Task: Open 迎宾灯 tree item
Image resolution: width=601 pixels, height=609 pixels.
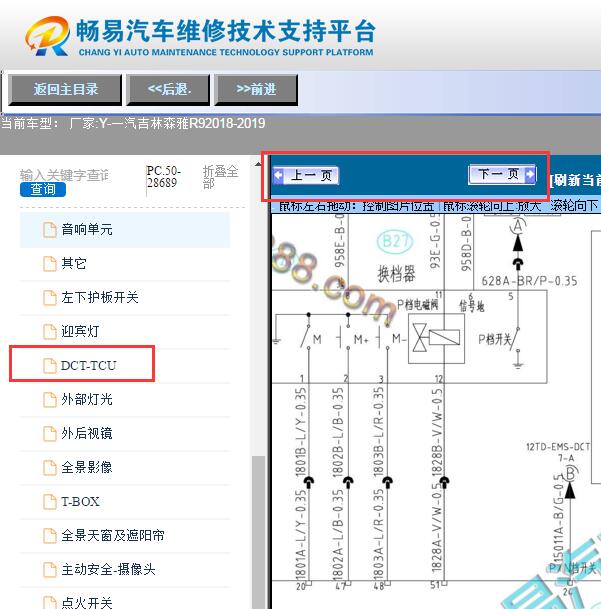Action: [x=124, y=331]
